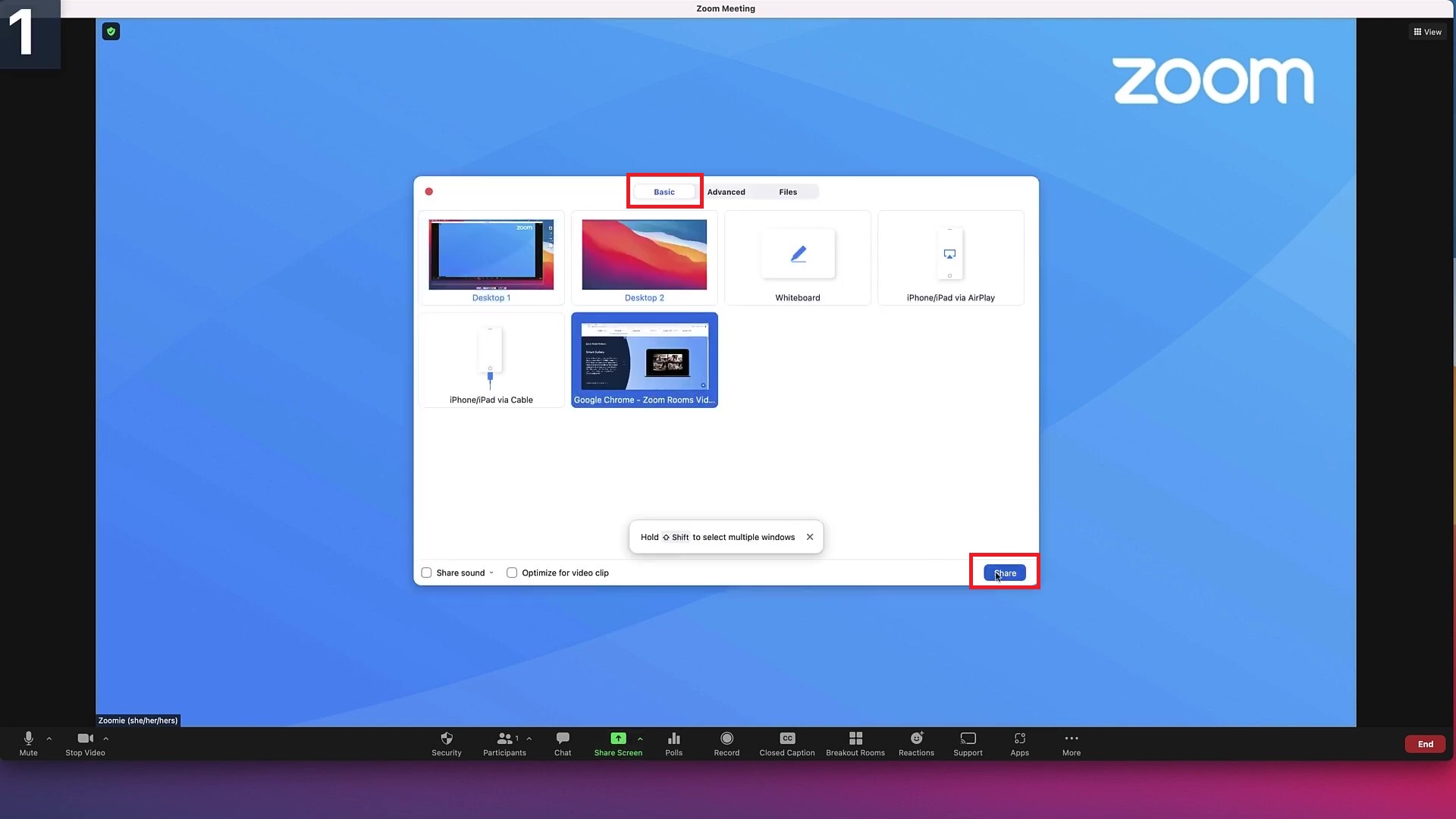Click the green Share Screen icon
The image size is (1456, 819).
[x=618, y=738]
